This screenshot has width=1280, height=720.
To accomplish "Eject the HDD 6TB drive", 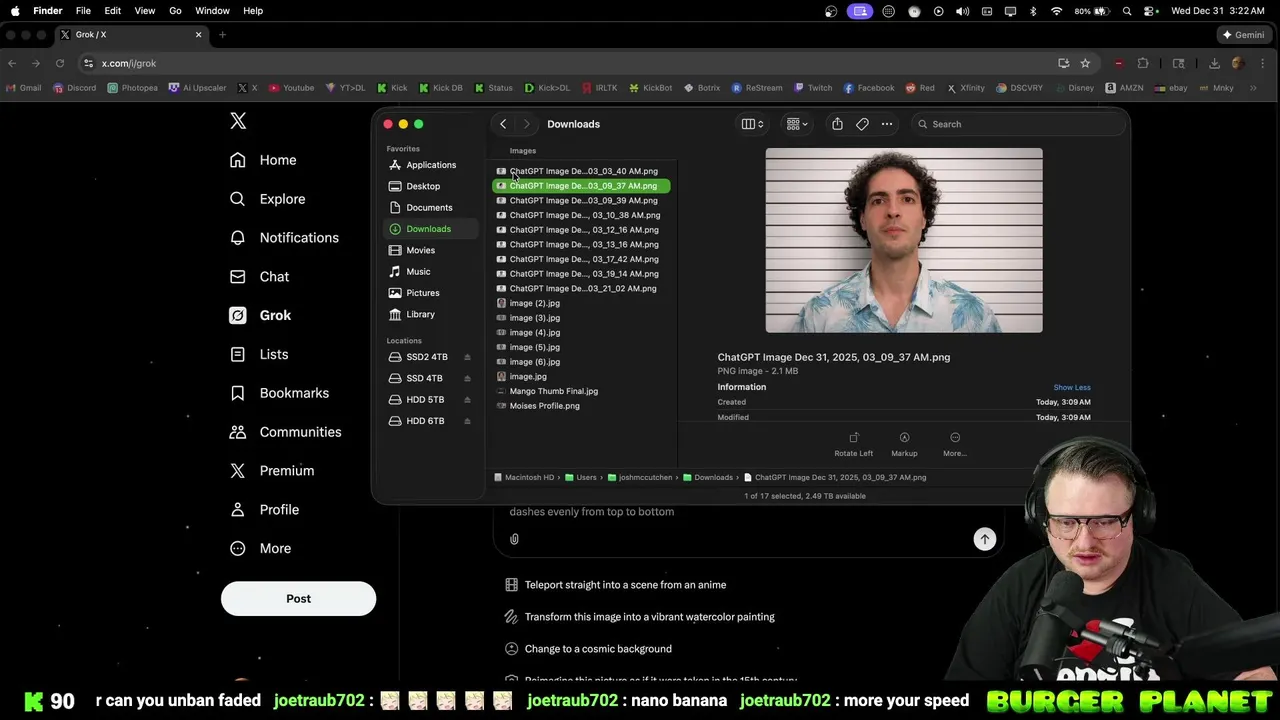I will click(x=467, y=421).
